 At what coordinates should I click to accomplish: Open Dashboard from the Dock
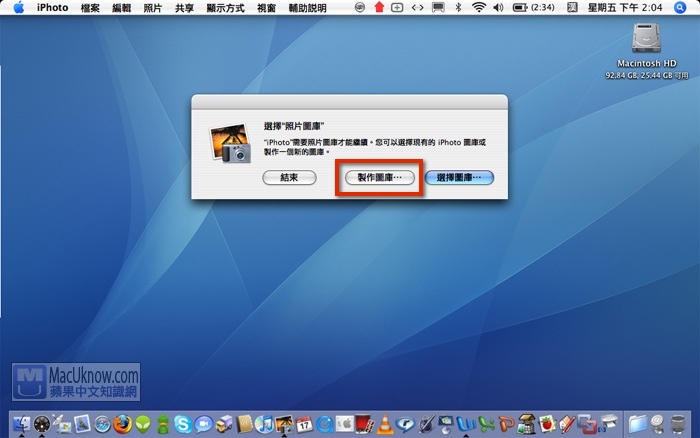pyautogui.click(x=42, y=424)
